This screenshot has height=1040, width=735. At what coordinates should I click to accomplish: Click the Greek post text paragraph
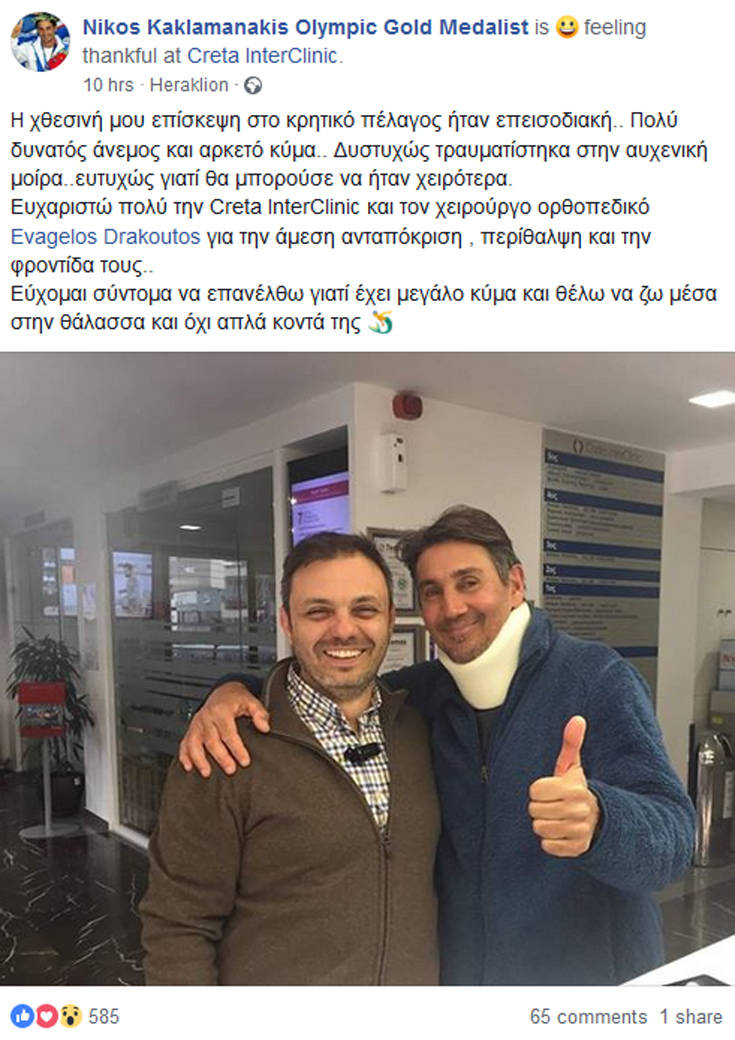tap(364, 222)
